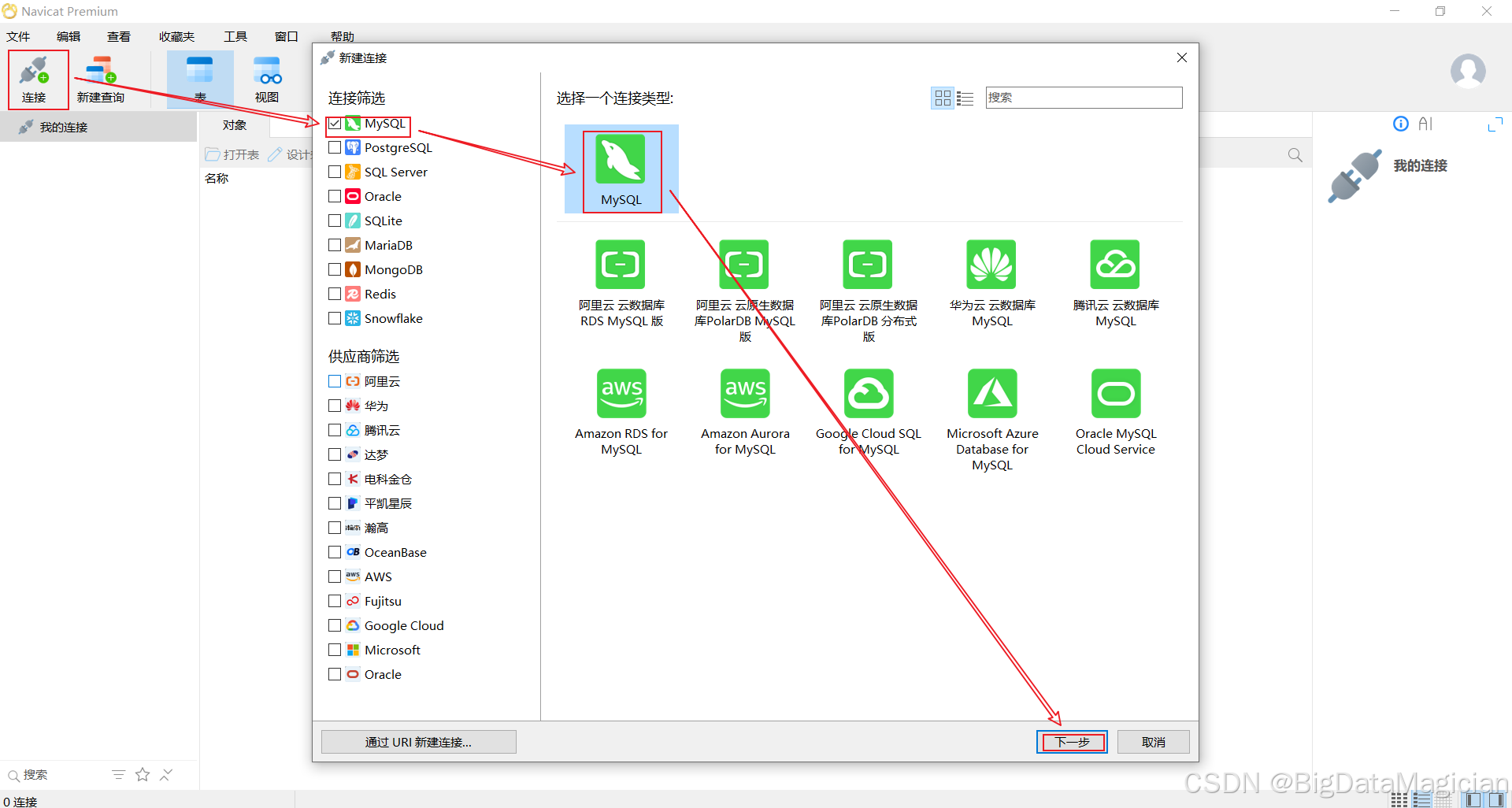Check the Fujitsu vendor filter
Image resolution: width=1512 pixels, height=808 pixels.
[335, 601]
